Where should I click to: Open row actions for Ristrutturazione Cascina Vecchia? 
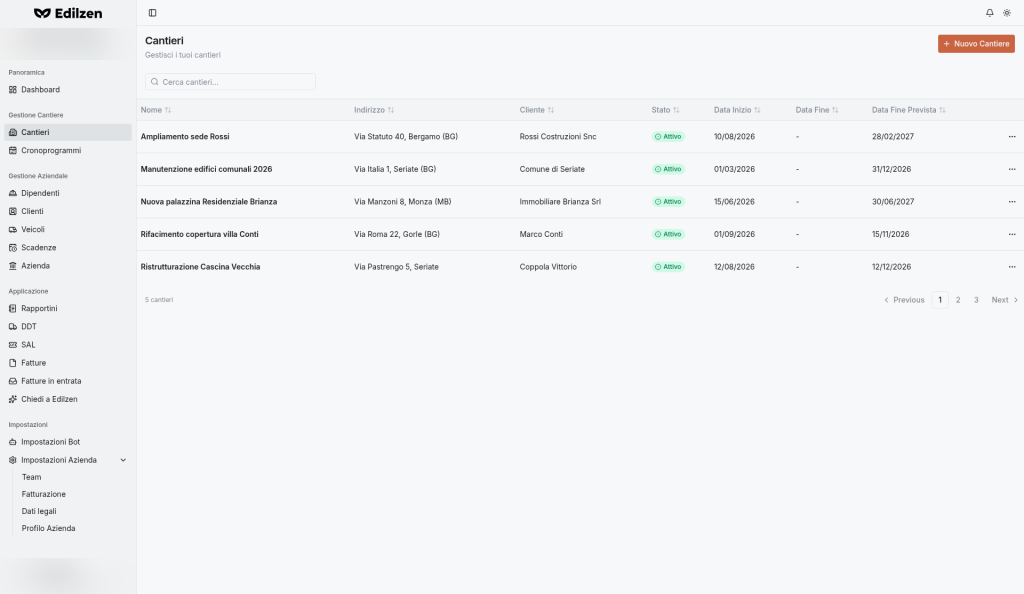click(x=1012, y=267)
